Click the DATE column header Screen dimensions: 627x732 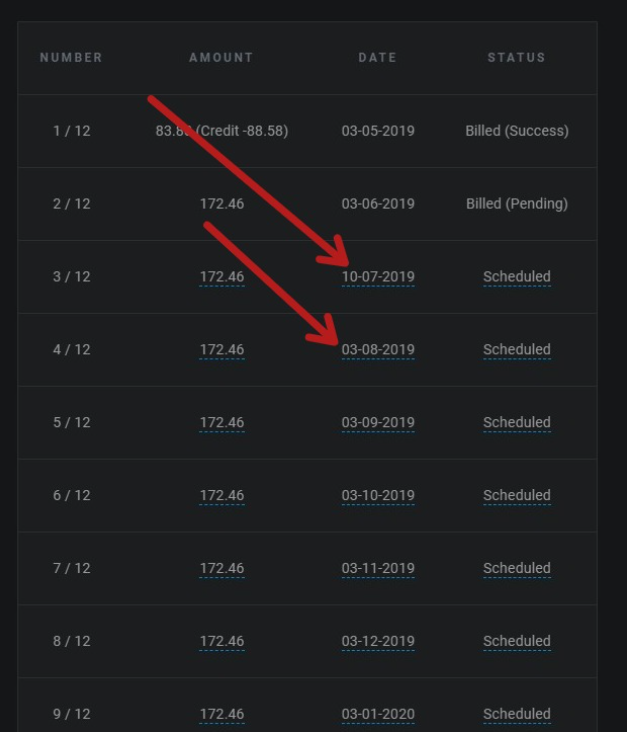(x=377, y=57)
